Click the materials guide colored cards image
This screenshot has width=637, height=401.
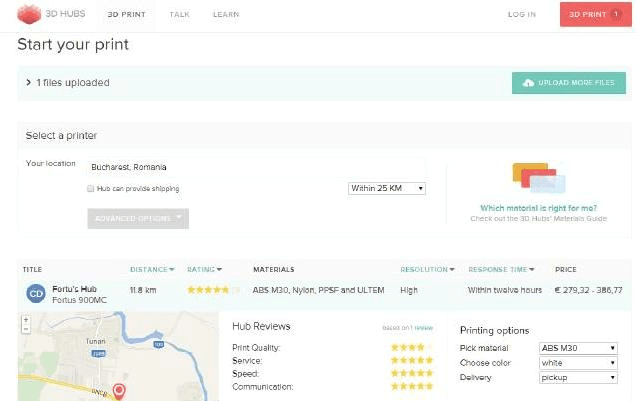[539, 178]
